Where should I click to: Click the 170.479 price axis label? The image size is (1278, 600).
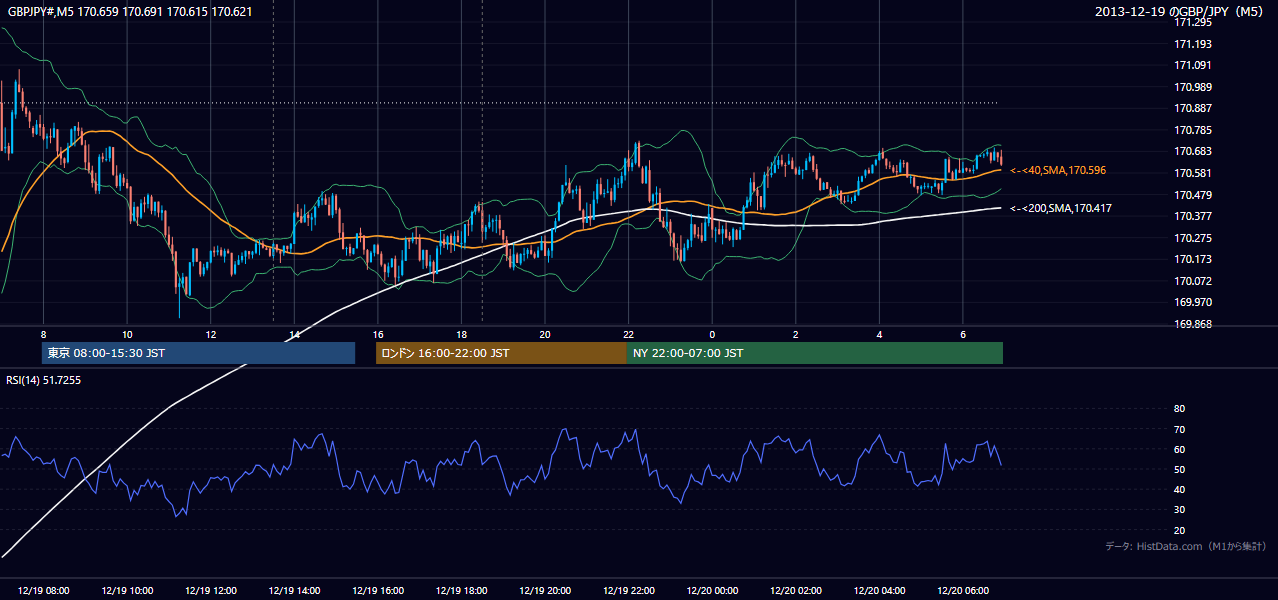(x=1193, y=195)
